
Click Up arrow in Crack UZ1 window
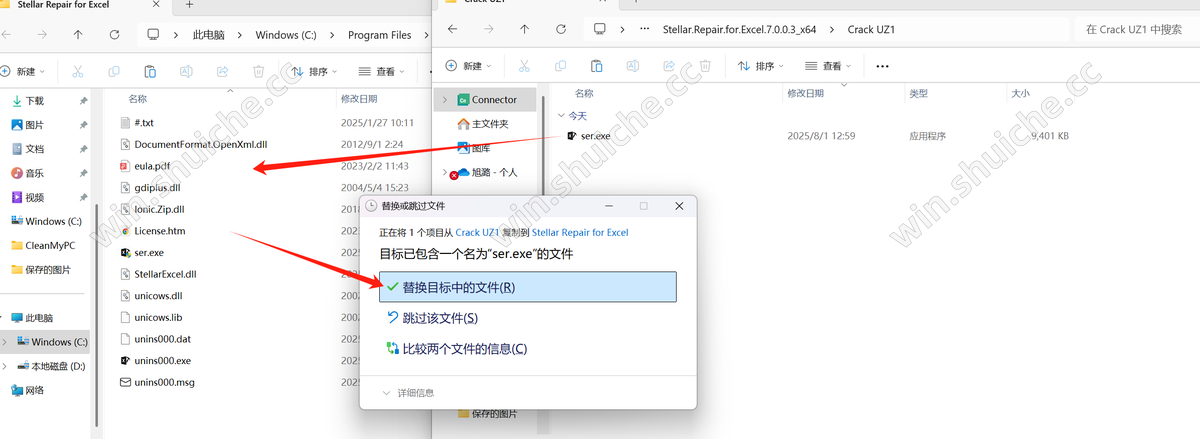pos(524,29)
